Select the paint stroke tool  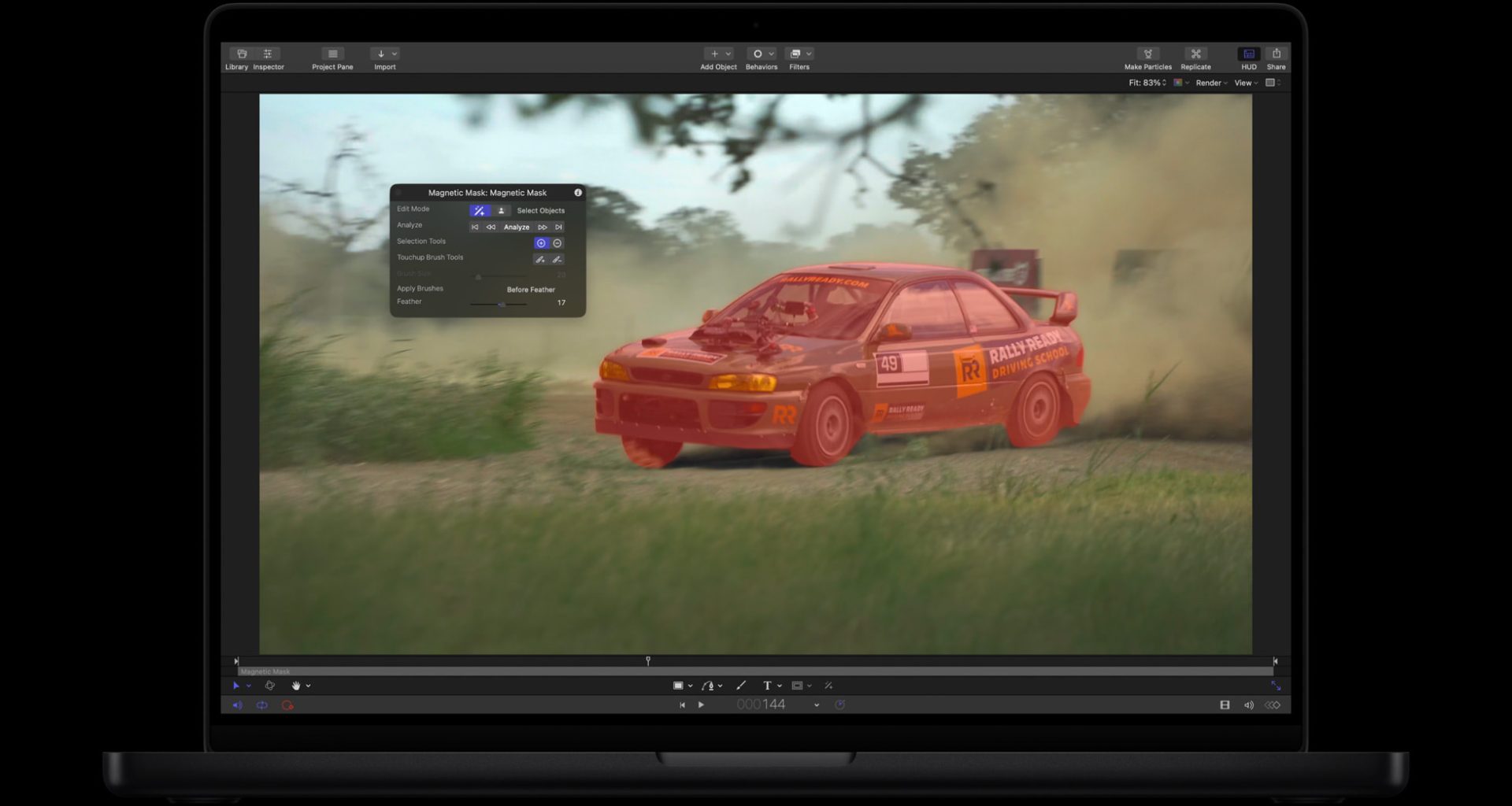pyautogui.click(x=740, y=686)
